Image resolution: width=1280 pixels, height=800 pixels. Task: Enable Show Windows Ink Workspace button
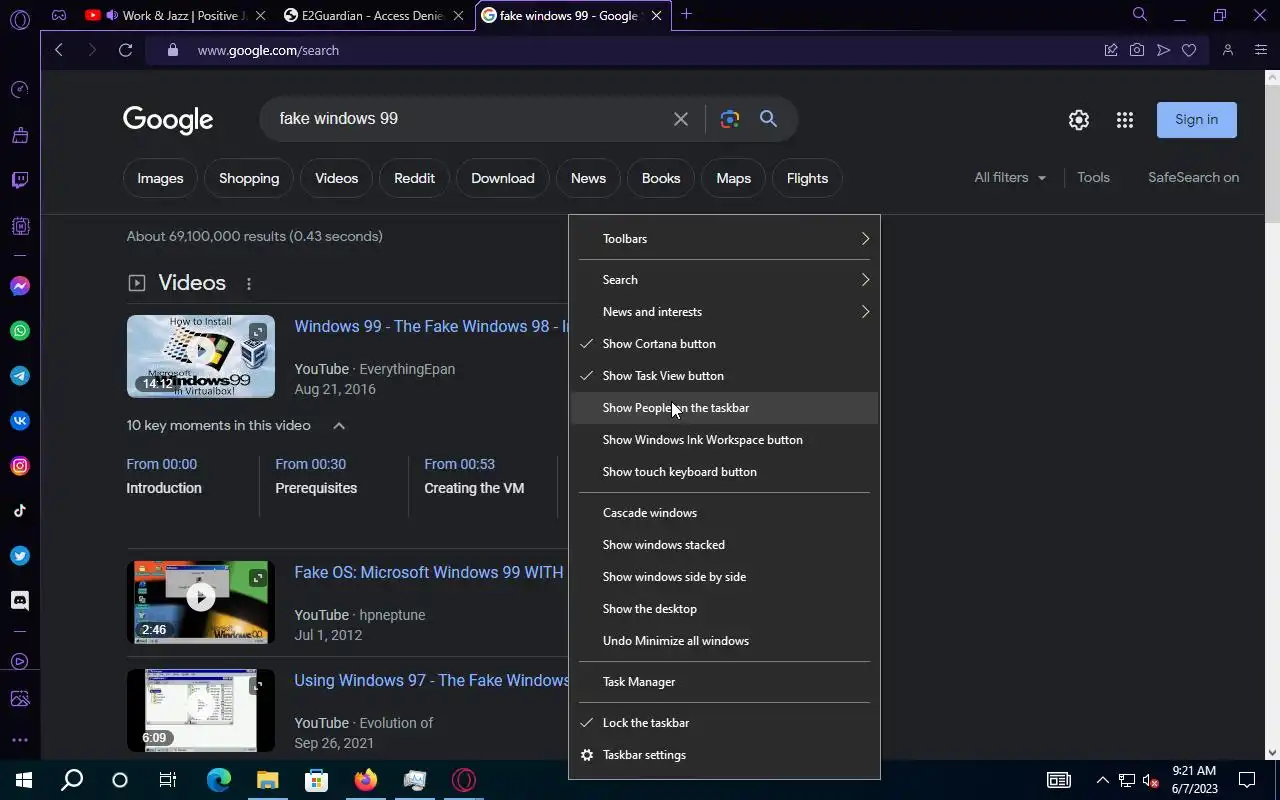pyautogui.click(x=724, y=440)
